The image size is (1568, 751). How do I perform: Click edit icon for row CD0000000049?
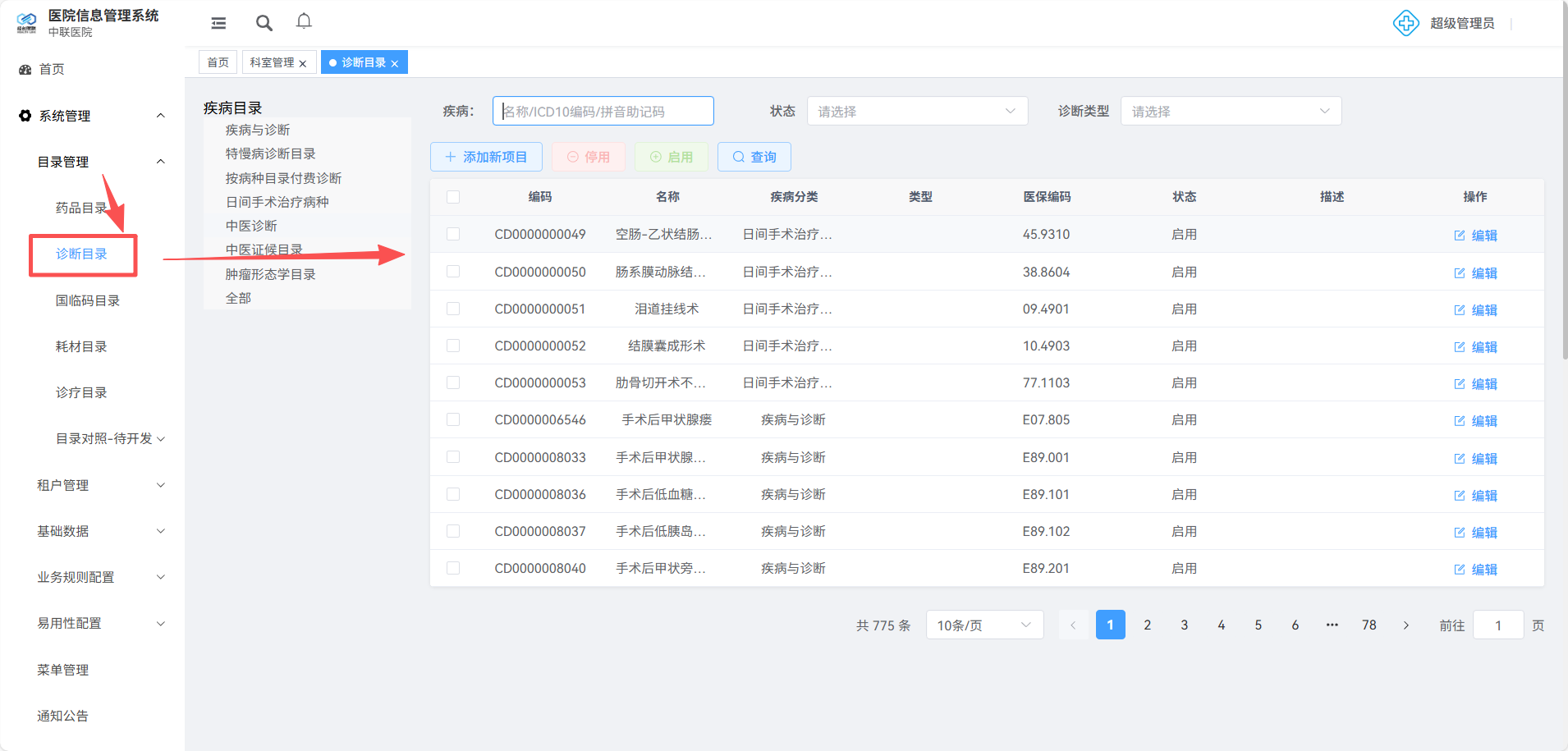click(x=1460, y=236)
